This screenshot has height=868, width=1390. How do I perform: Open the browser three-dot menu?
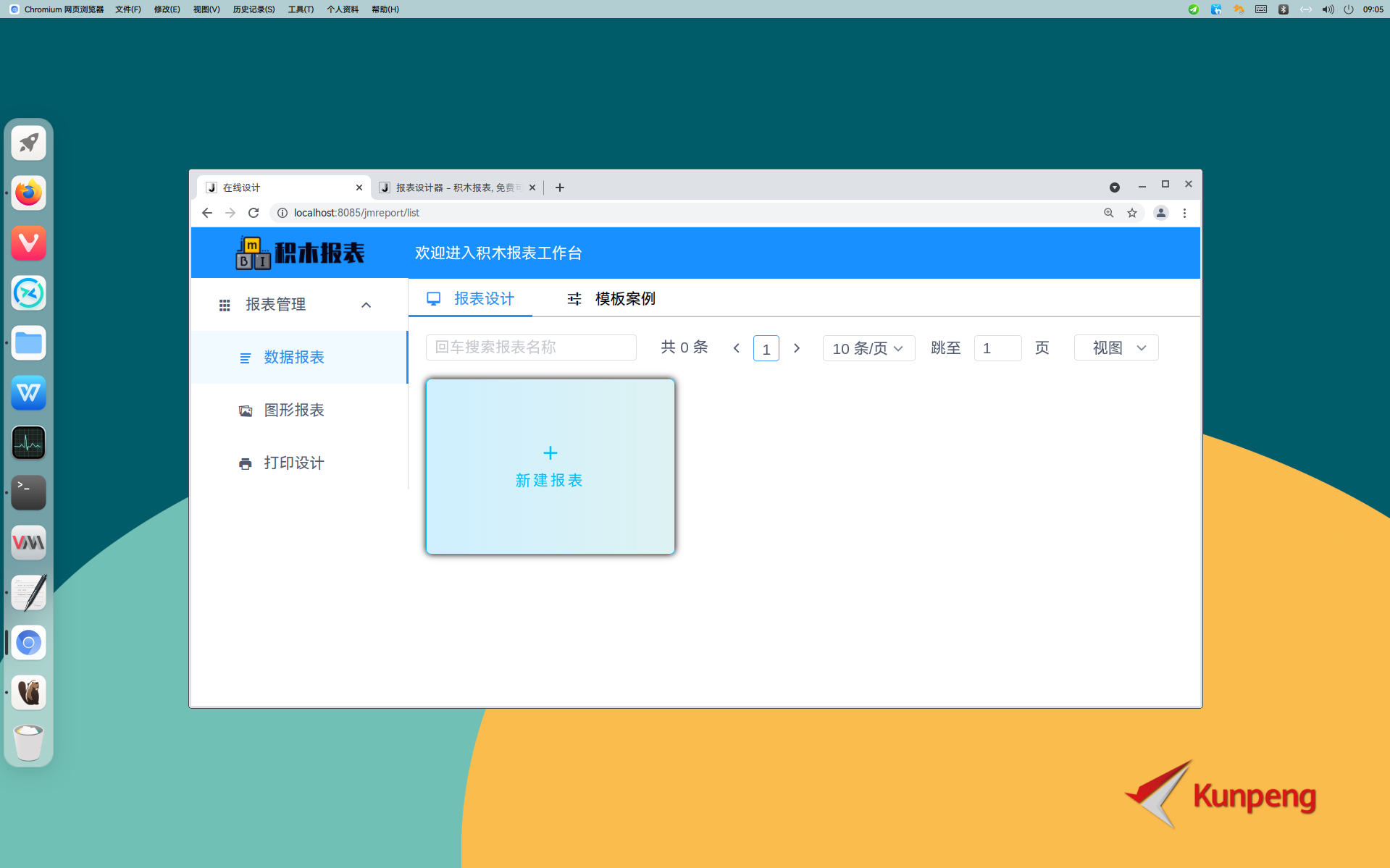(x=1185, y=212)
